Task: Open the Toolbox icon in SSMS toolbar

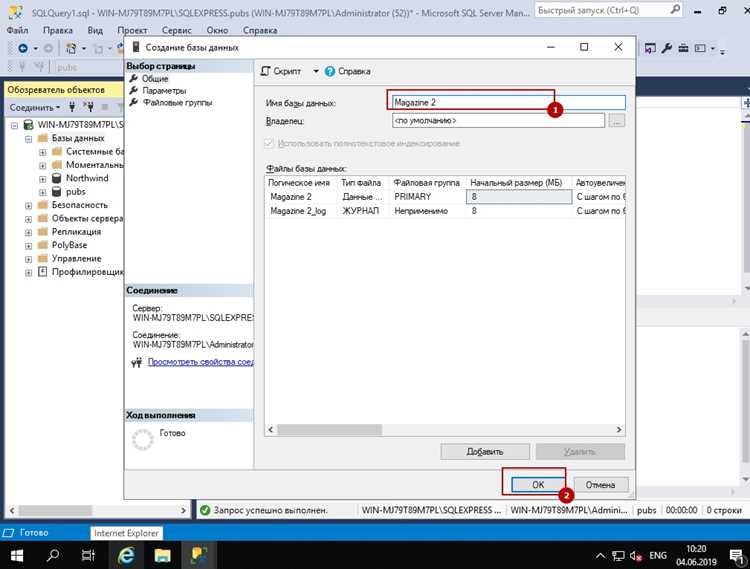Action: (x=684, y=48)
